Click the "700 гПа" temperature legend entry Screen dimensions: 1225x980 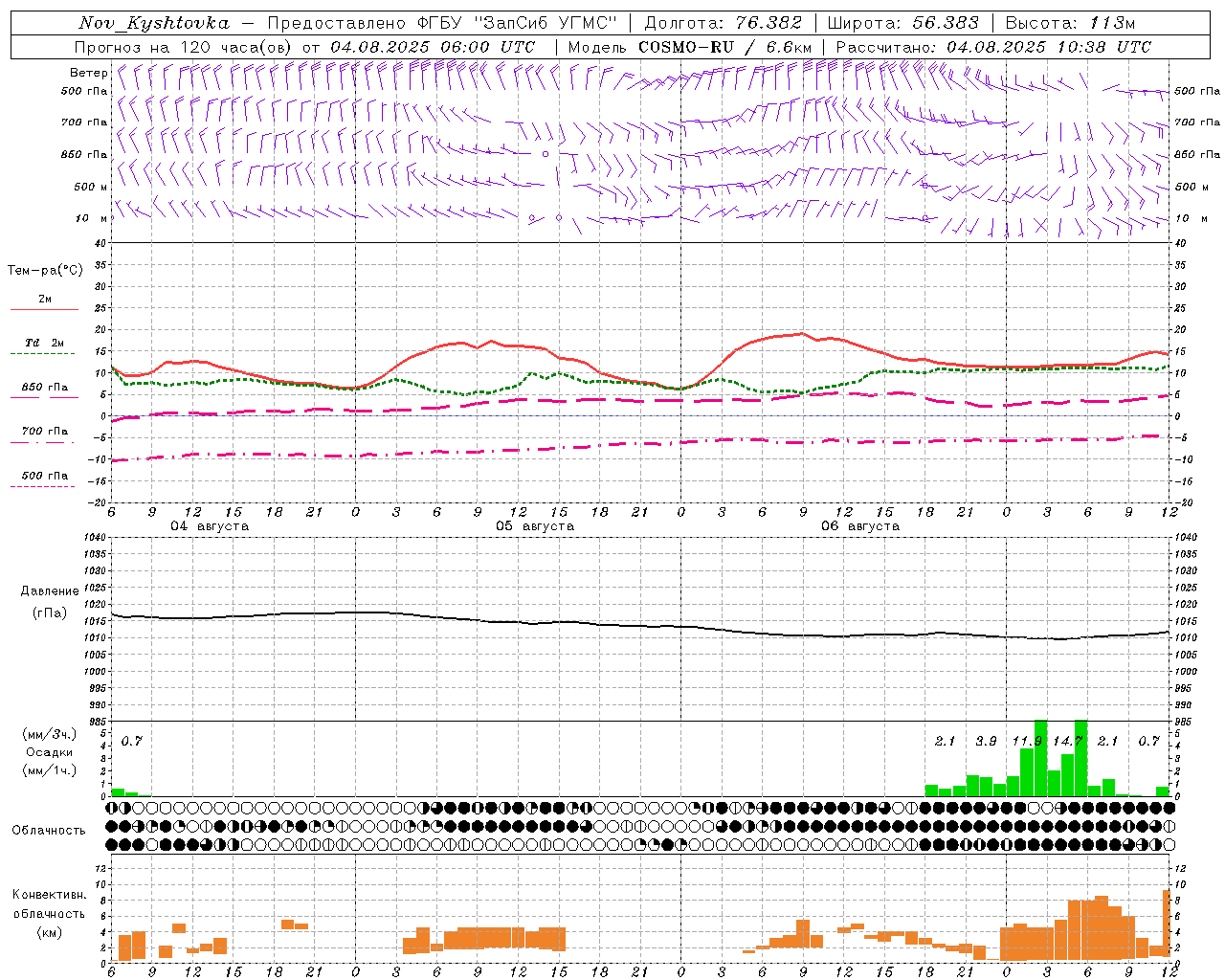click(x=45, y=432)
